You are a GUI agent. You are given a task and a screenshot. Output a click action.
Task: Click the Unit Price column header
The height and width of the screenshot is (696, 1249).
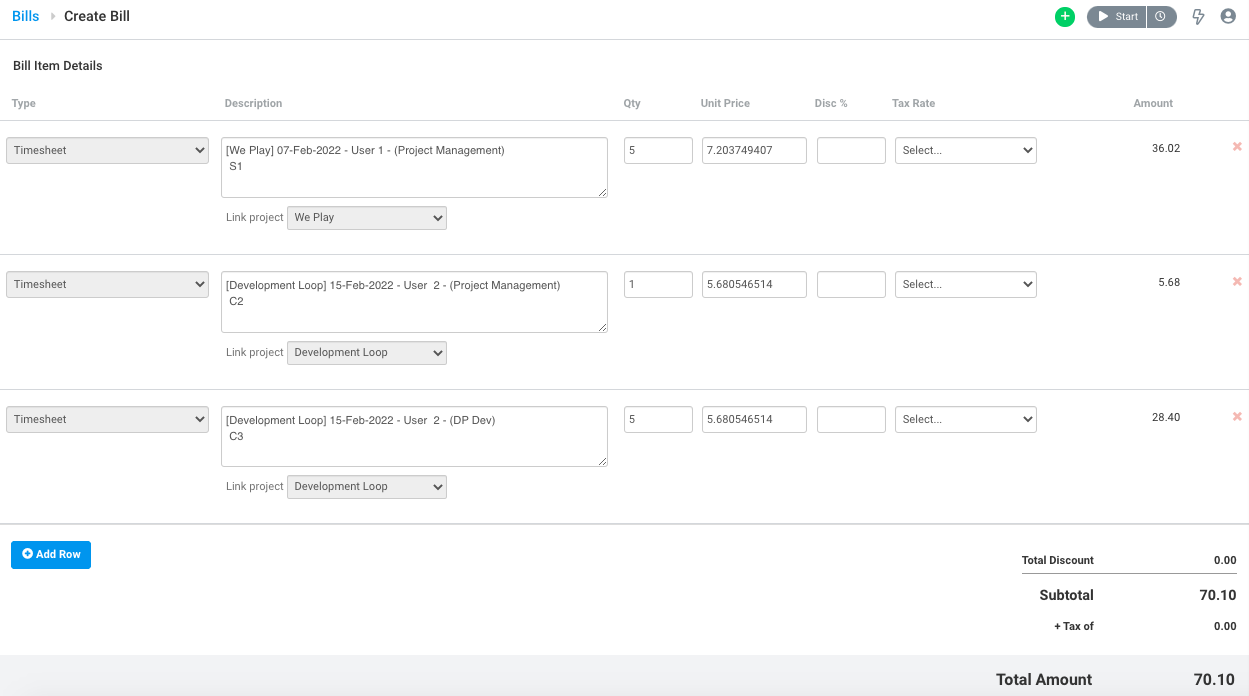click(x=725, y=103)
